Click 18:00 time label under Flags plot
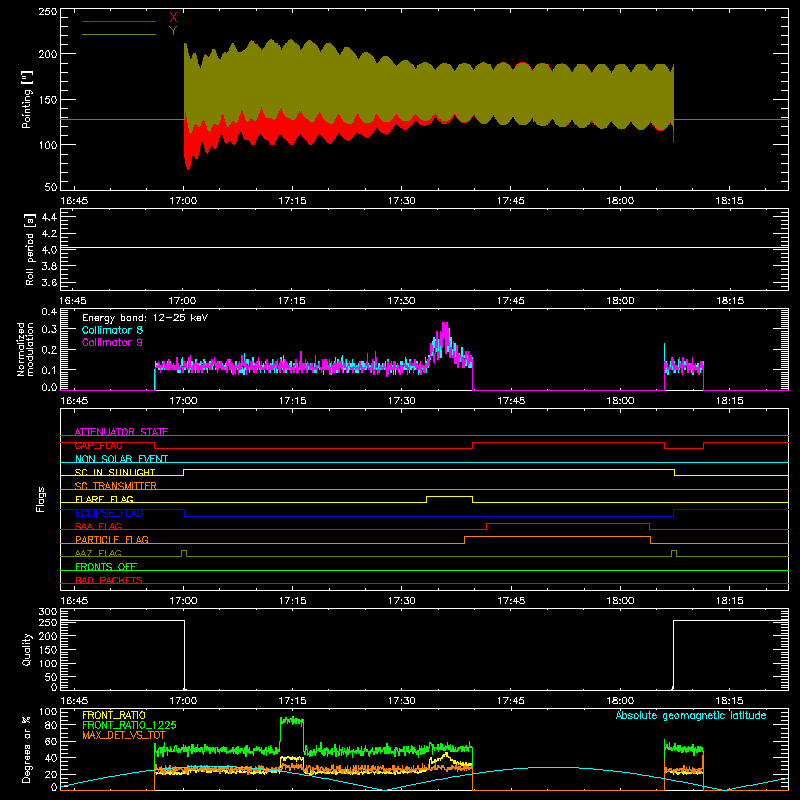 point(620,601)
